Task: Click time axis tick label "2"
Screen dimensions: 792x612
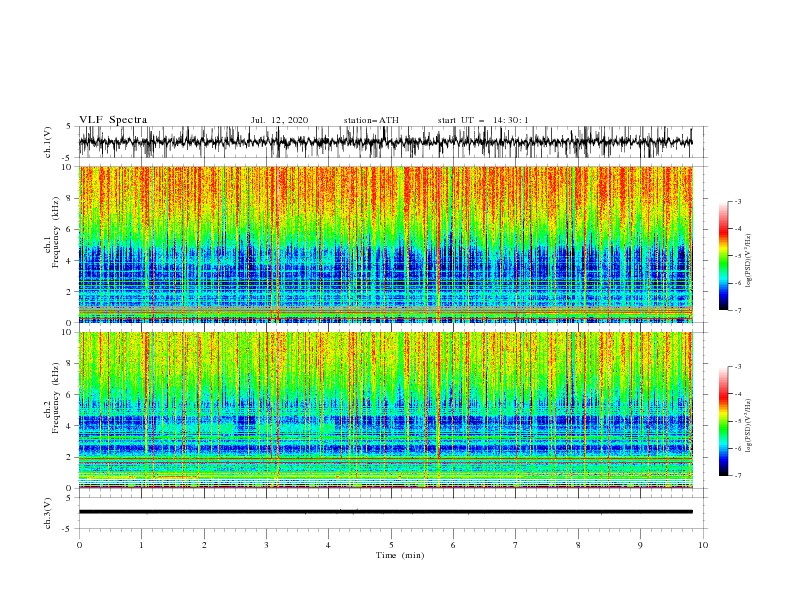Action: coord(204,545)
